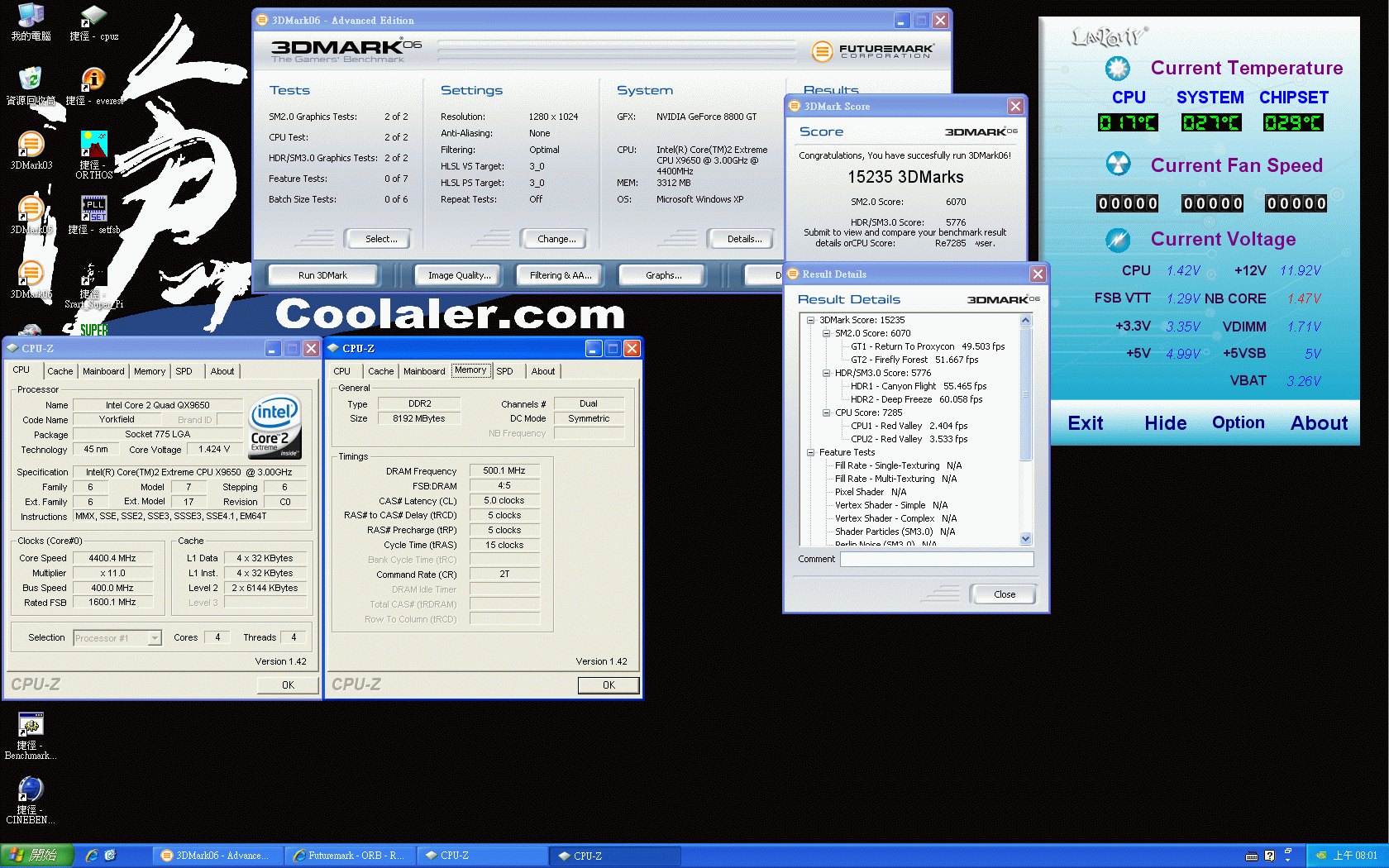Click Hide in the temperature monitor
This screenshot has height=868, width=1389.
(1165, 423)
